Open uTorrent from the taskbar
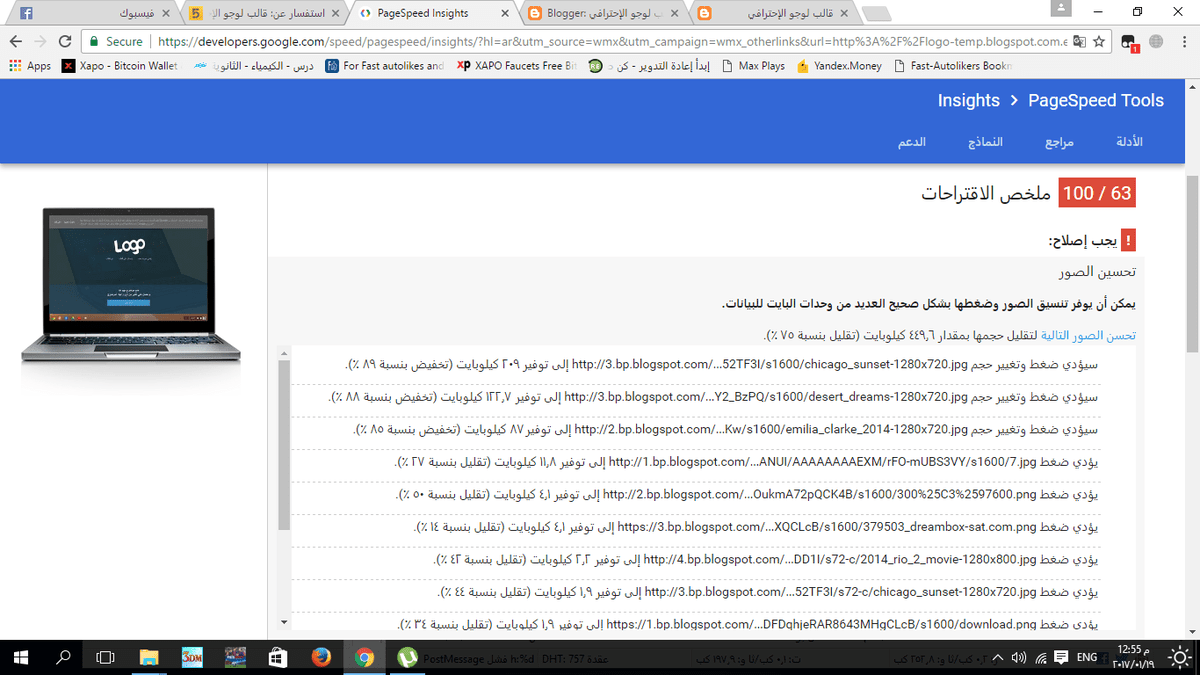The width and height of the screenshot is (1200, 675). point(407,657)
